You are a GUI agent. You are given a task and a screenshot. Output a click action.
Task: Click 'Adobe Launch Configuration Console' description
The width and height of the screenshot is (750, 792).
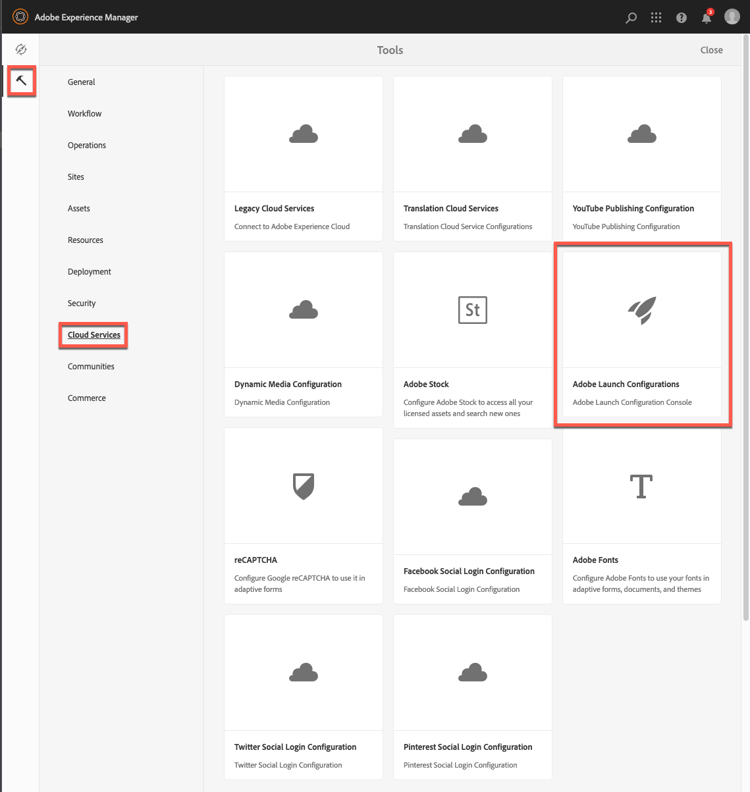(x=632, y=402)
